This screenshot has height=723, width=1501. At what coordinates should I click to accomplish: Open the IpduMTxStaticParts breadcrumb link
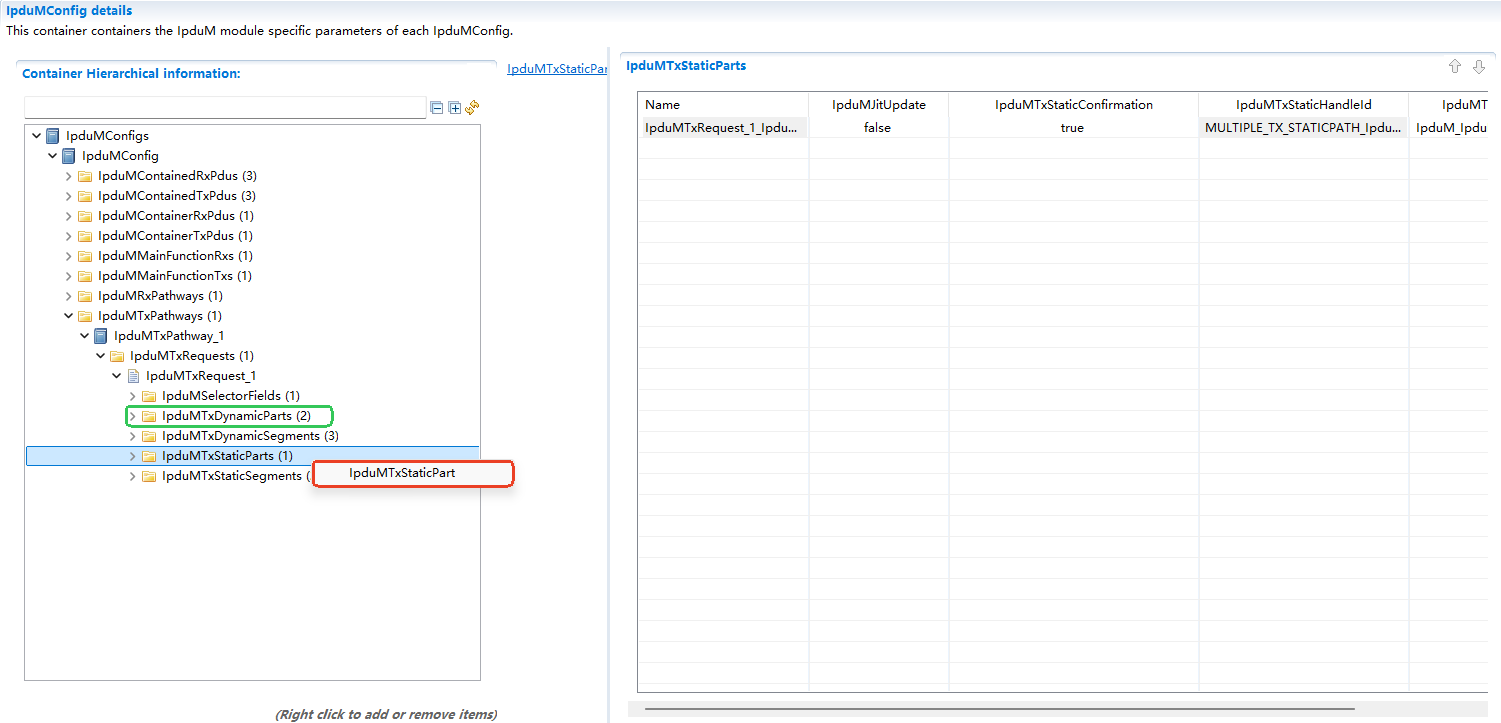point(557,69)
